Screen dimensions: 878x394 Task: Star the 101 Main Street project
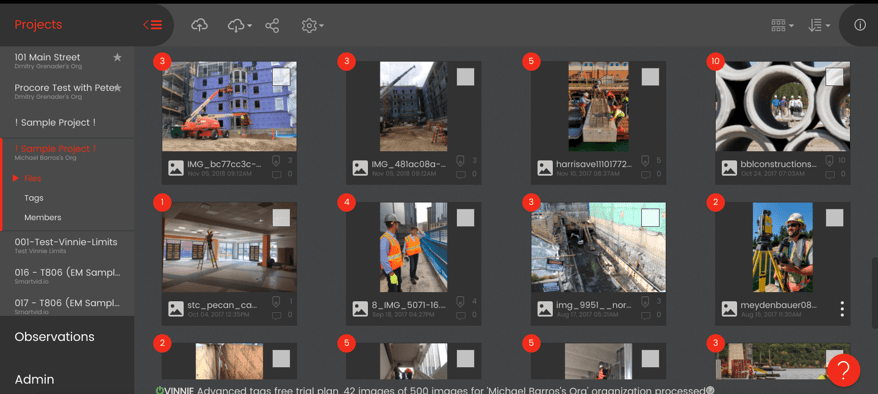coord(117,57)
